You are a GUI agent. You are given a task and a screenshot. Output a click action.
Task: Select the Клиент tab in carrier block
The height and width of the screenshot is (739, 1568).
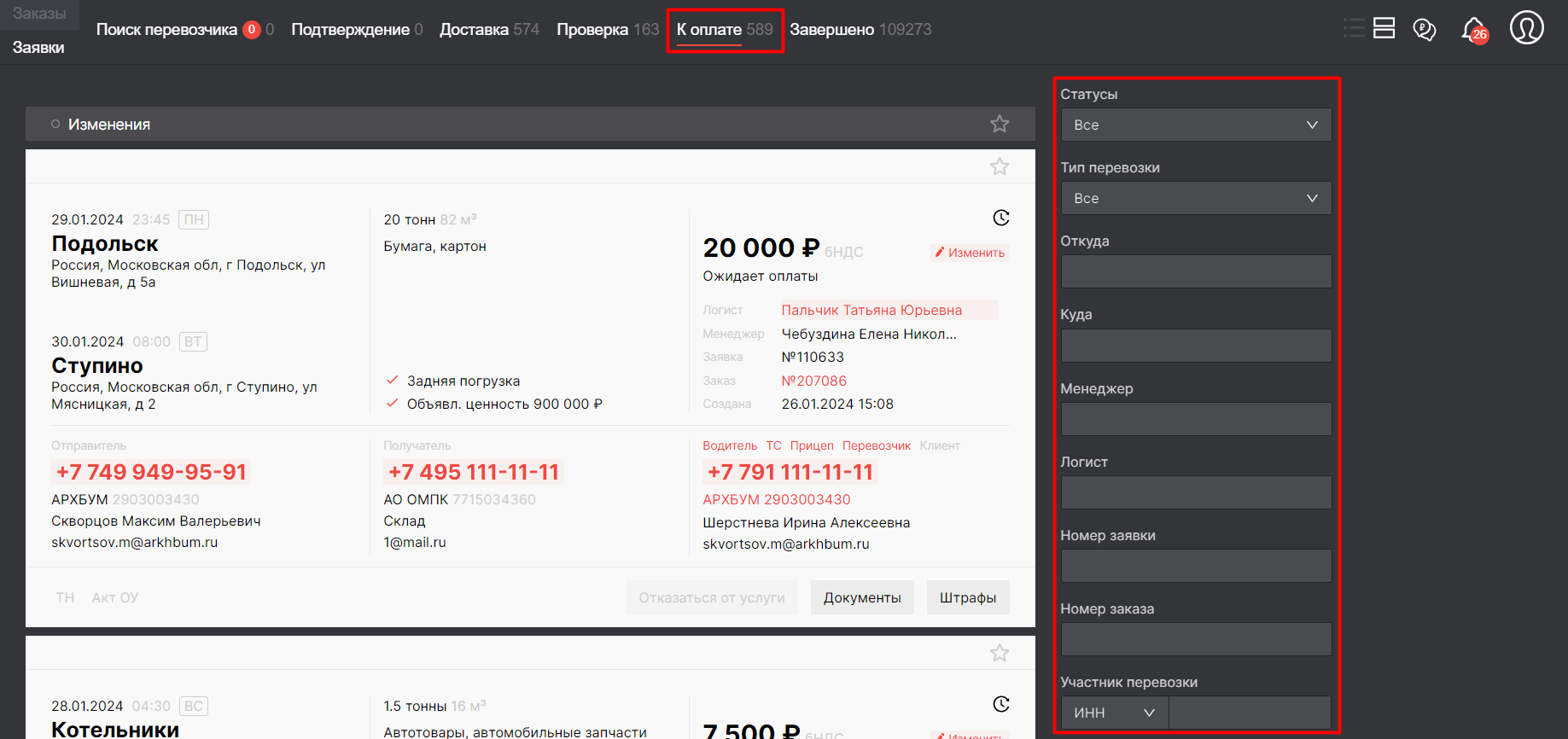940,445
